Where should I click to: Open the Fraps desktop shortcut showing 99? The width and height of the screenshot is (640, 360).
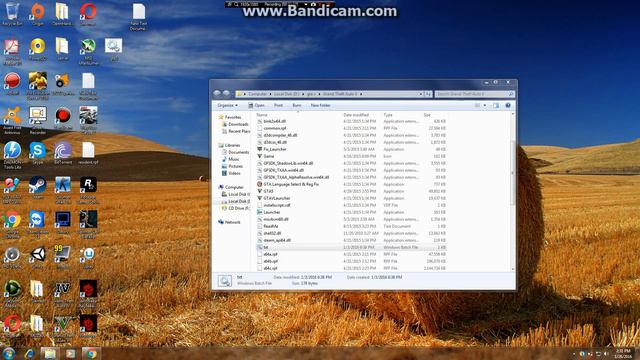click(63, 257)
